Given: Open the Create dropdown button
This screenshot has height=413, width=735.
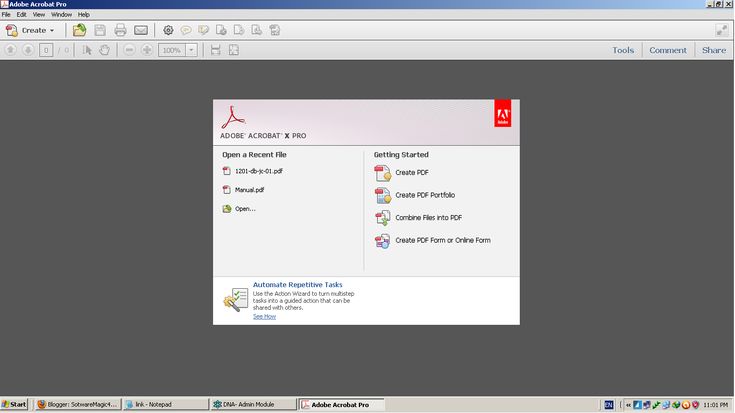Looking at the screenshot, I should pyautogui.click(x=30, y=30).
